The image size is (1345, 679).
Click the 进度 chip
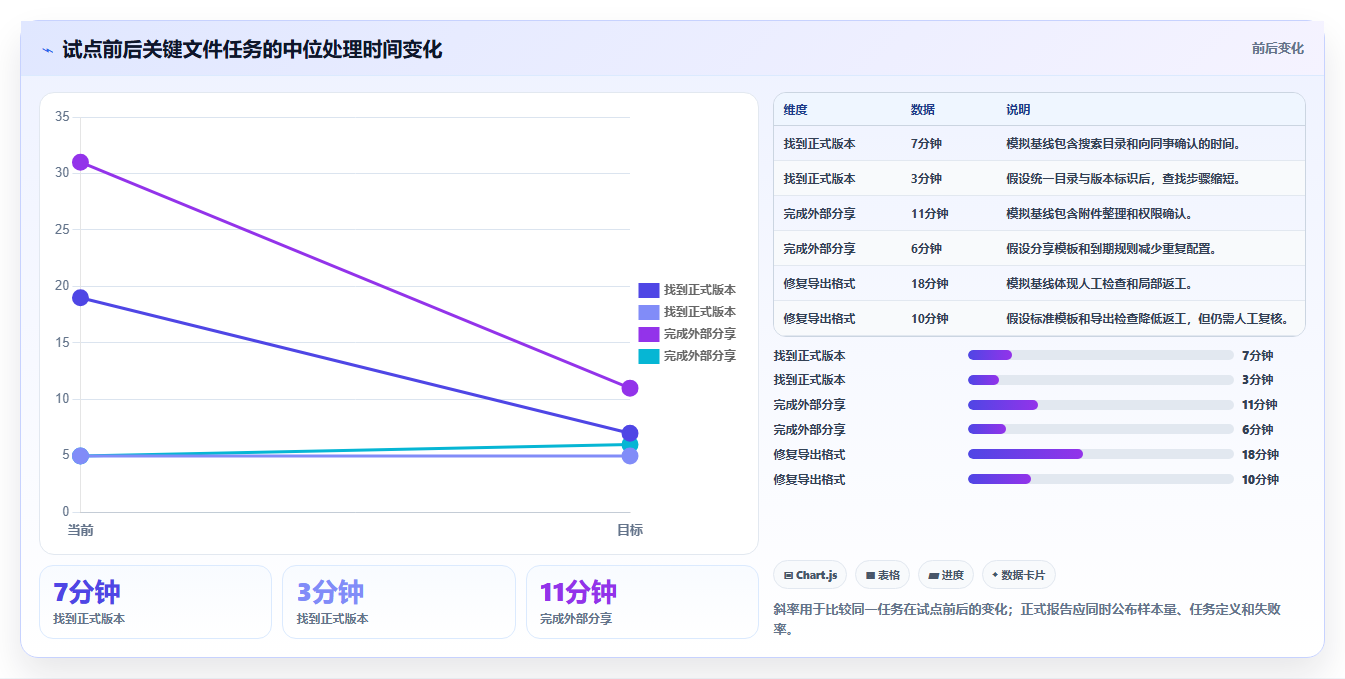946,575
